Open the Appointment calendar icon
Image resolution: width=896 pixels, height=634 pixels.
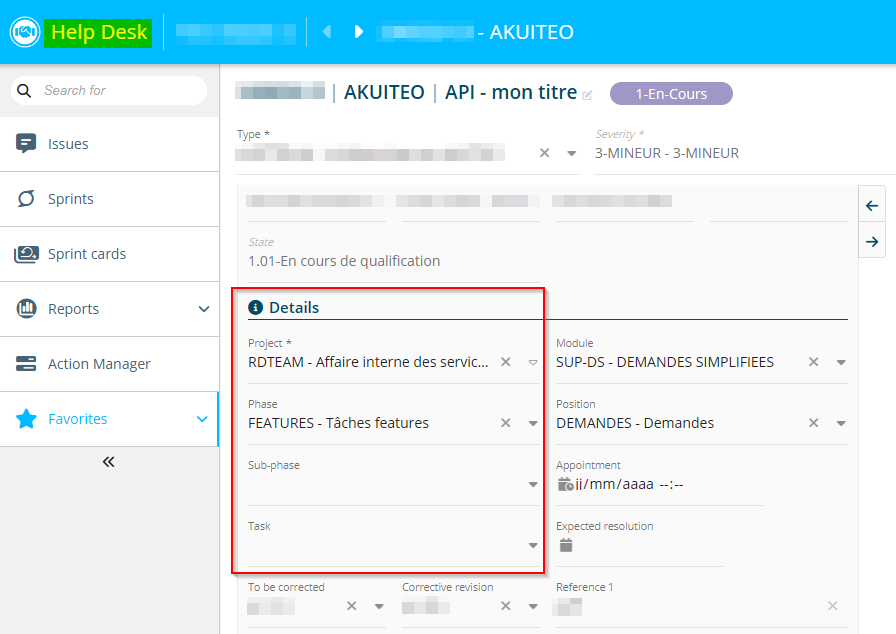coord(565,484)
